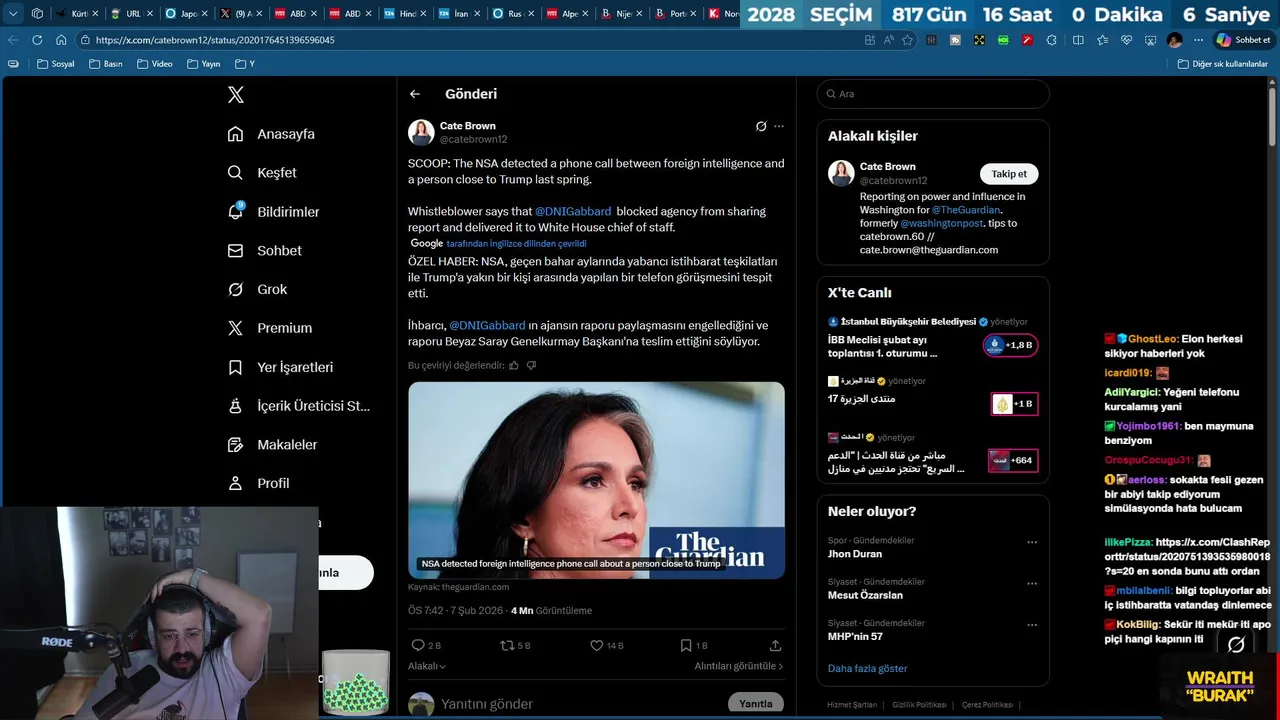Open Bildirimler notifications
1280x720 pixels.
(x=274, y=212)
